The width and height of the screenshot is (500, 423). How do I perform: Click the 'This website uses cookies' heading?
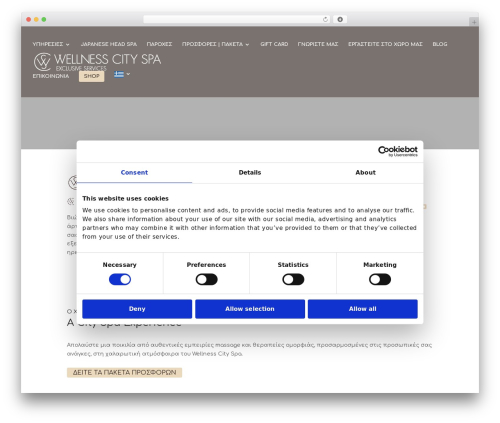point(125,198)
